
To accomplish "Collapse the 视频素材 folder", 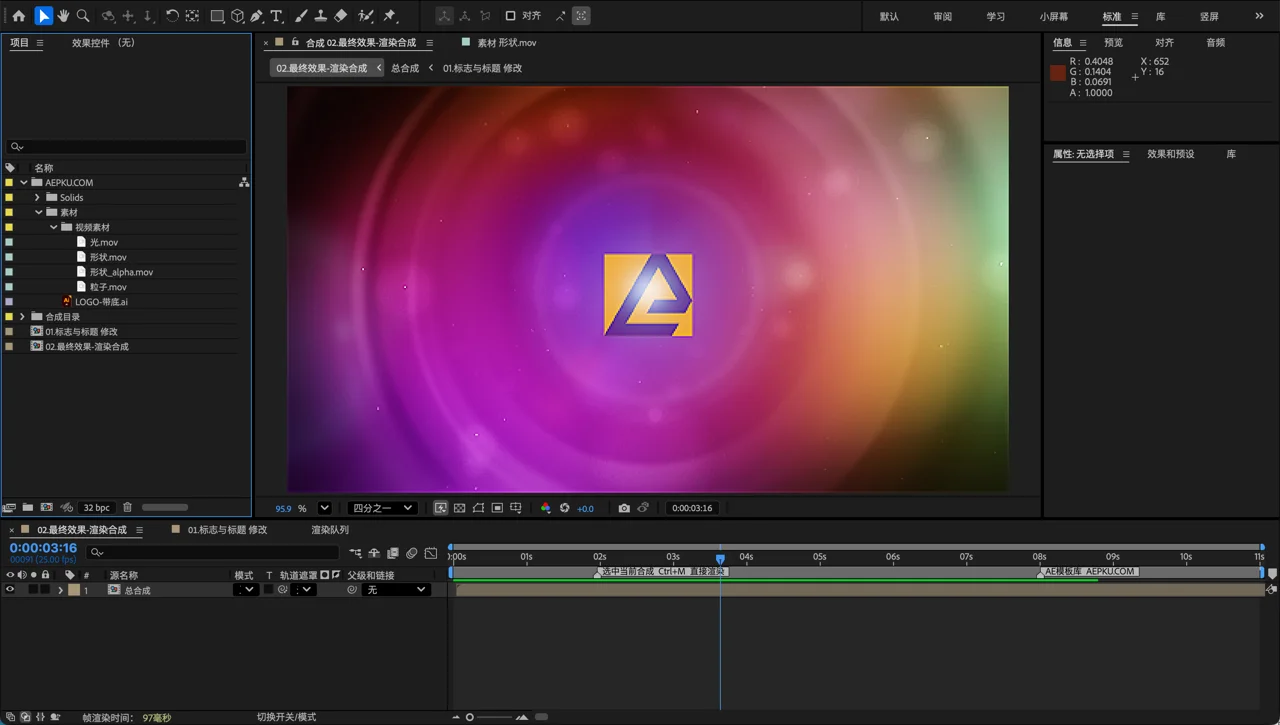I will pyautogui.click(x=53, y=227).
